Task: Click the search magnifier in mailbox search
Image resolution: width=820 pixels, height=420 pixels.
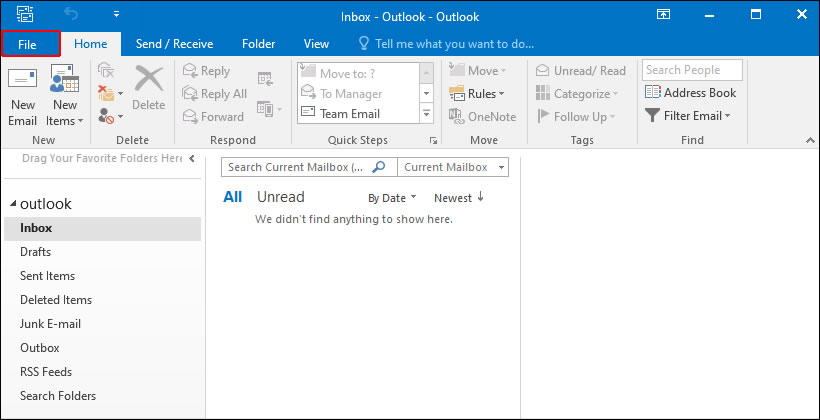Action: (x=379, y=168)
